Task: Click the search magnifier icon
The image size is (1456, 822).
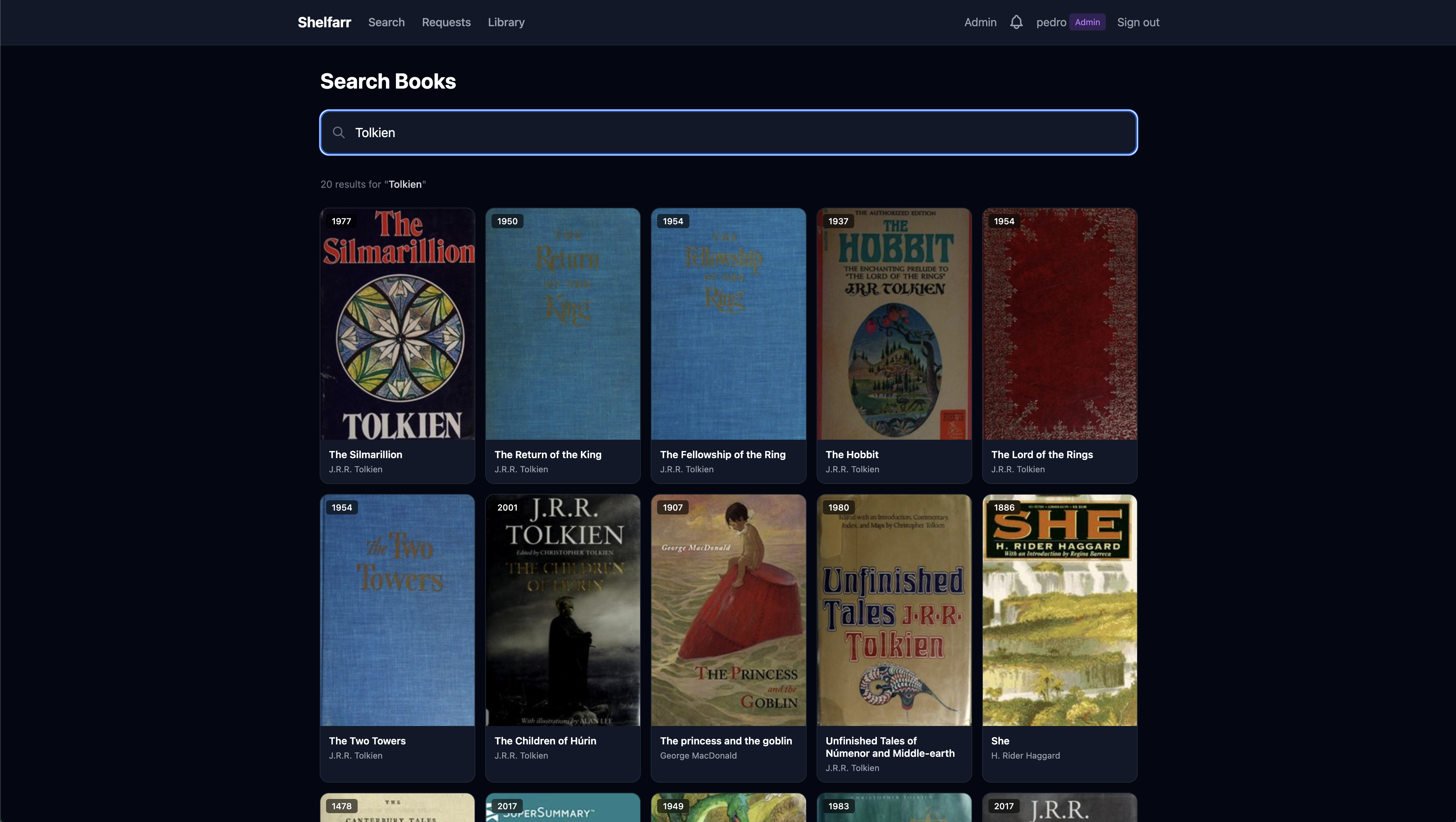Action: [339, 132]
